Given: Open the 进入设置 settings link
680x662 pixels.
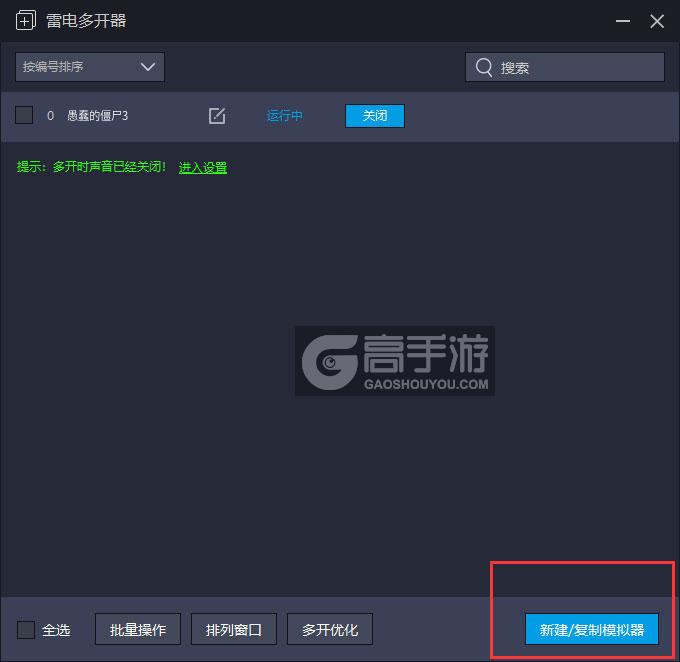Looking at the screenshot, I should point(203,167).
